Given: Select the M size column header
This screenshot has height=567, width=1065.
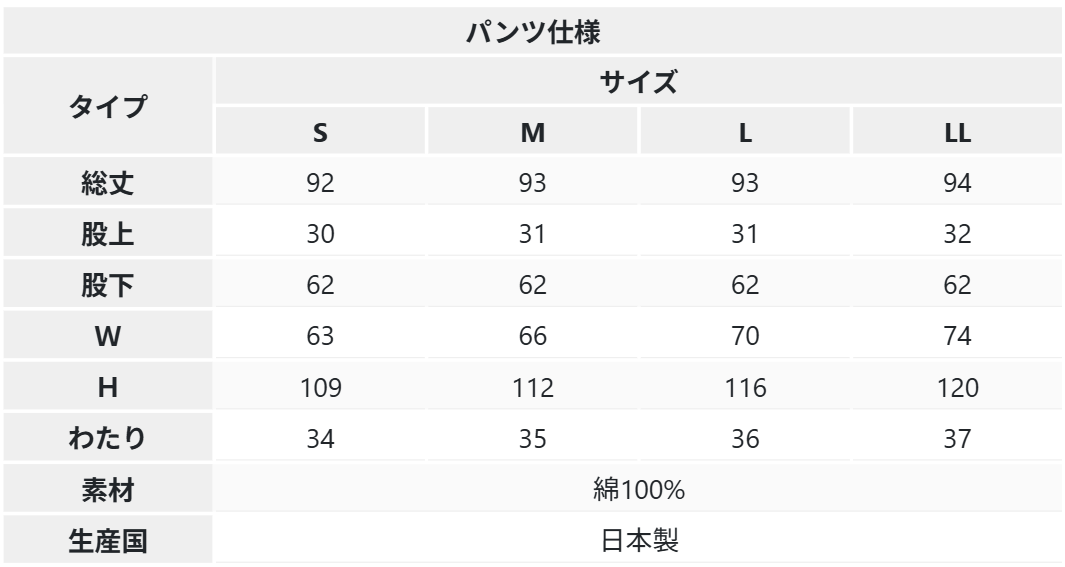Looking at the screenshot, I should [532, 131].
